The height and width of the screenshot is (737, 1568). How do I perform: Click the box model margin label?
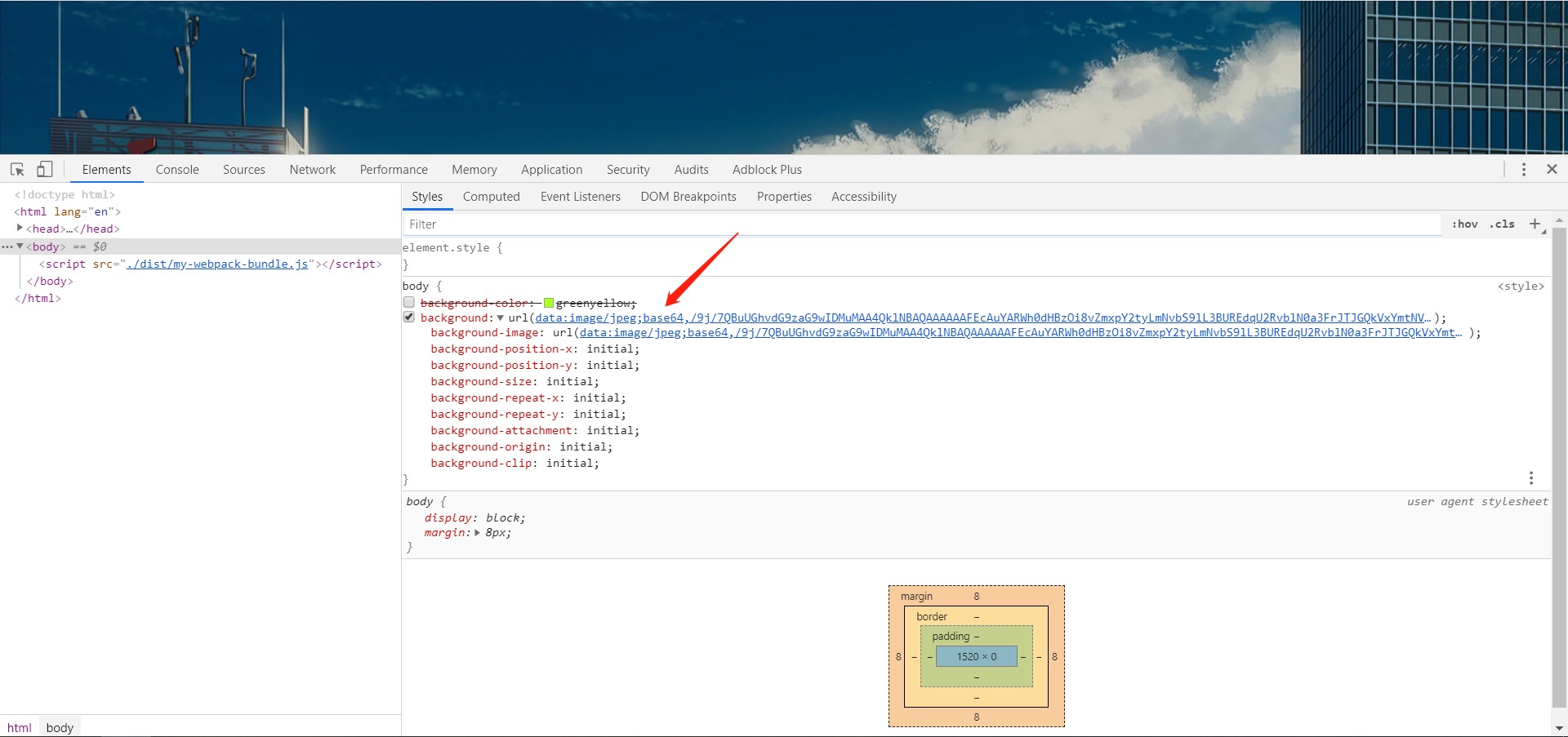point(916,596)
